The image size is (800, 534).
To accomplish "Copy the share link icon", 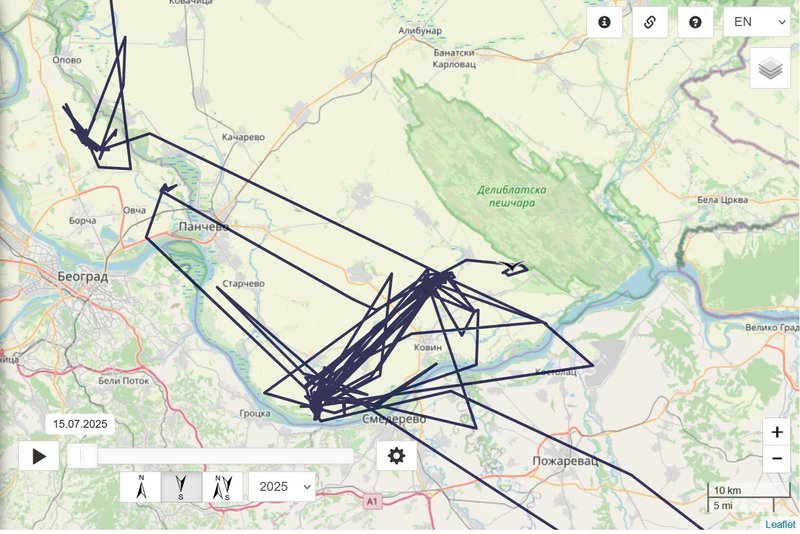I will [x=649, y=22].
